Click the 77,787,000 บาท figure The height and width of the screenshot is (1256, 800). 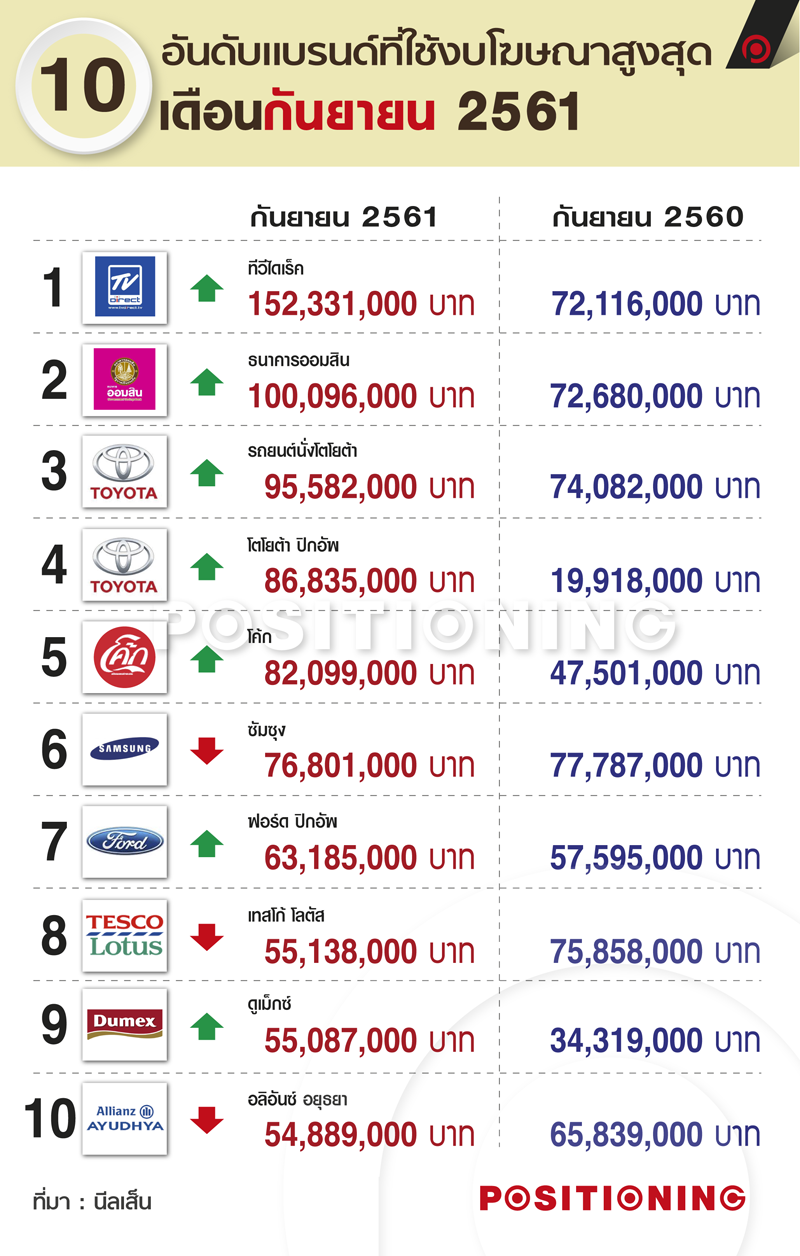point(655,767)
